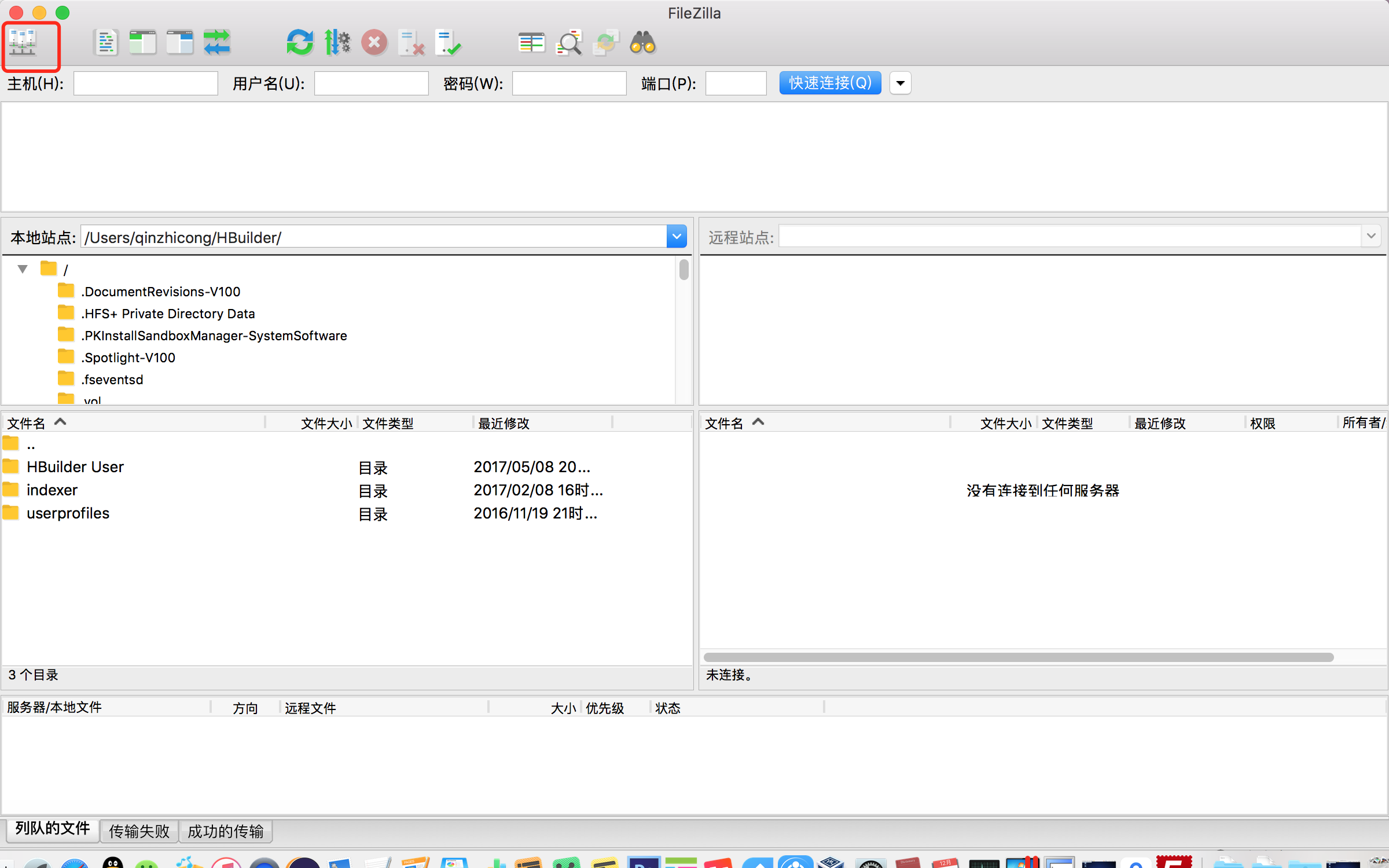Open the local site path dropdown
This screenshot has width=1389, height=868.
coord(677,237)
